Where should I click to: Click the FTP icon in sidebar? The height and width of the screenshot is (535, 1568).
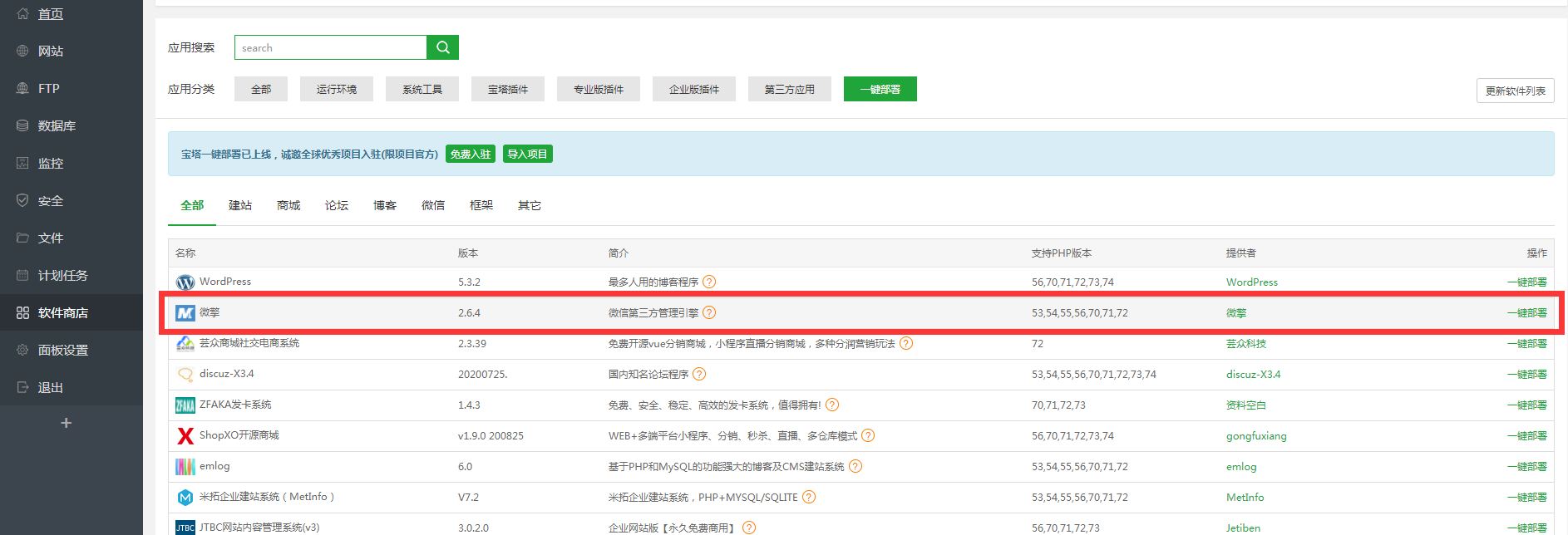pyautogui.click(x=22, y=88)
